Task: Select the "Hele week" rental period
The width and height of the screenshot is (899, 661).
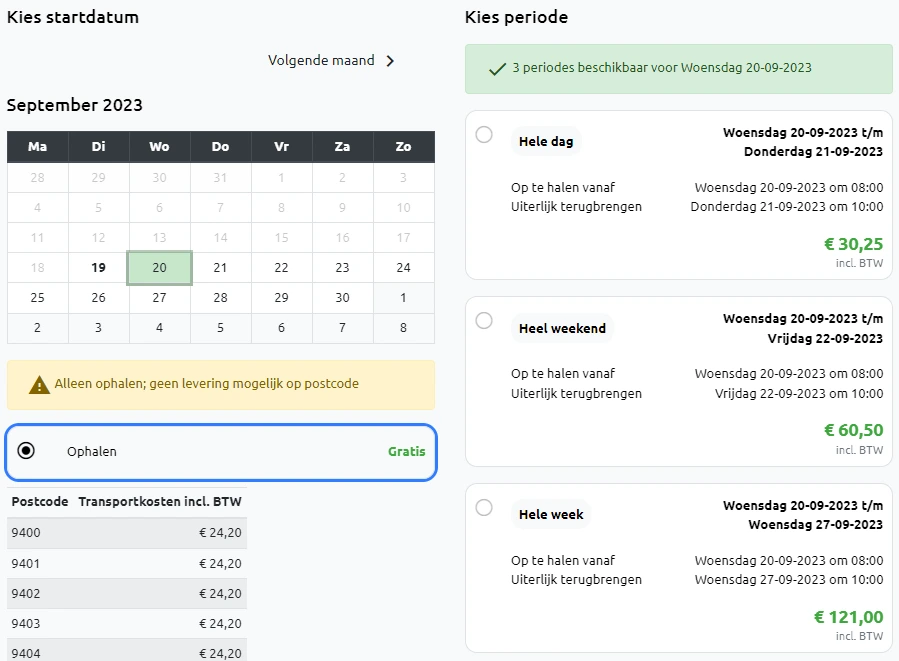Action: [484, 507]
